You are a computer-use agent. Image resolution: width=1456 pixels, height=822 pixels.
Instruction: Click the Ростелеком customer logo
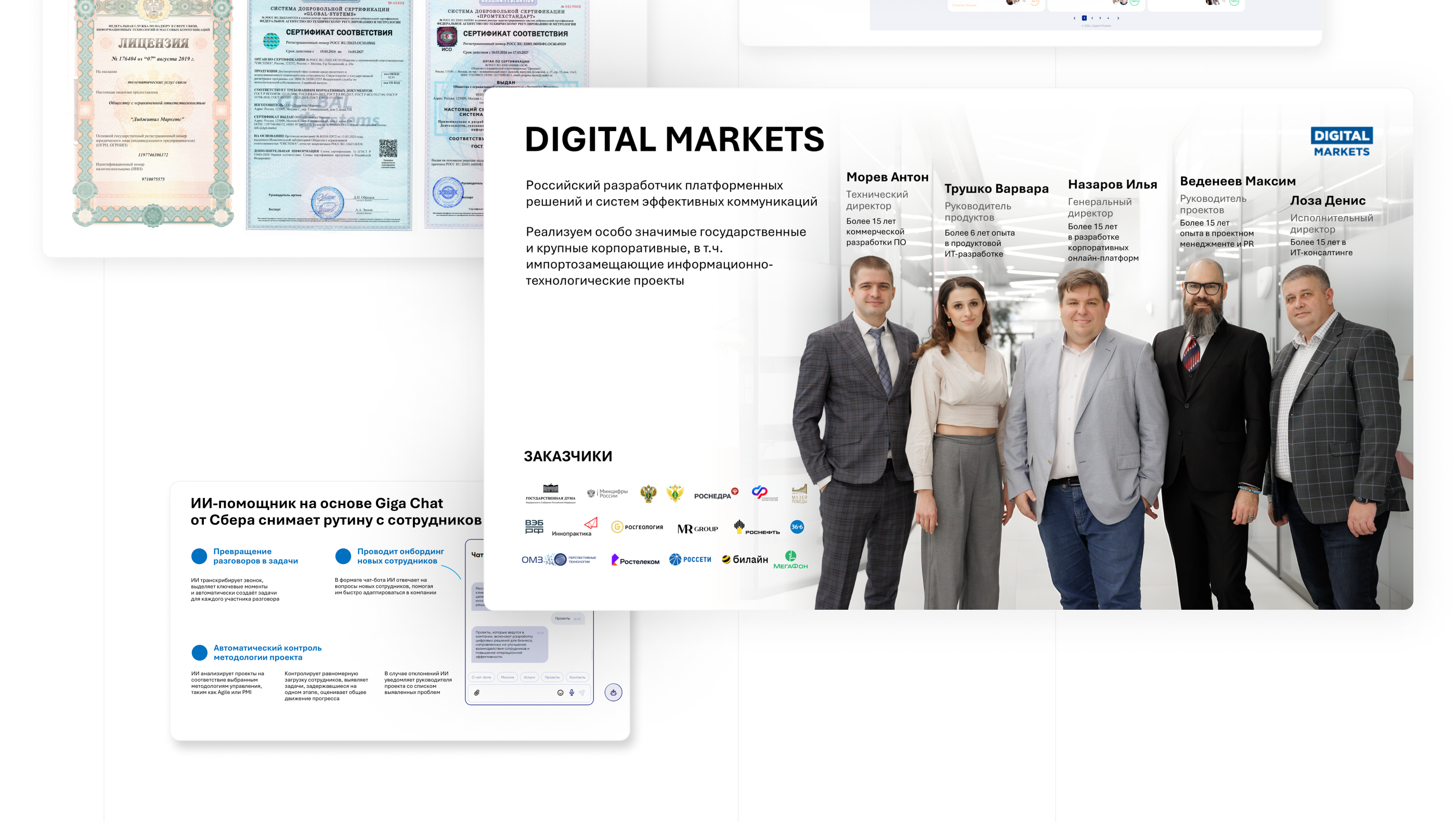(x=635, y=560)
